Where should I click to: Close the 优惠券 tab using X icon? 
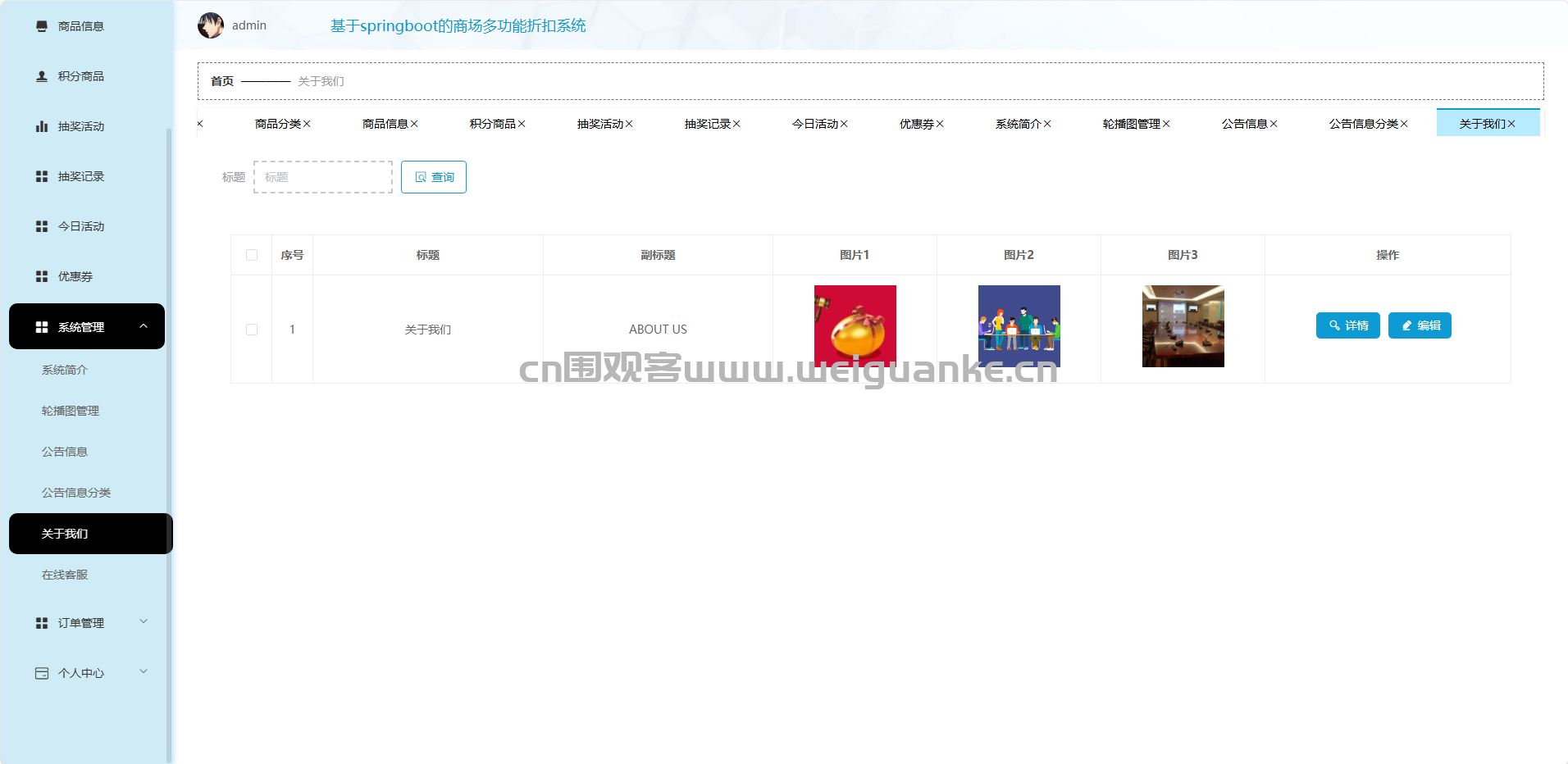click(x=940, y=124)
